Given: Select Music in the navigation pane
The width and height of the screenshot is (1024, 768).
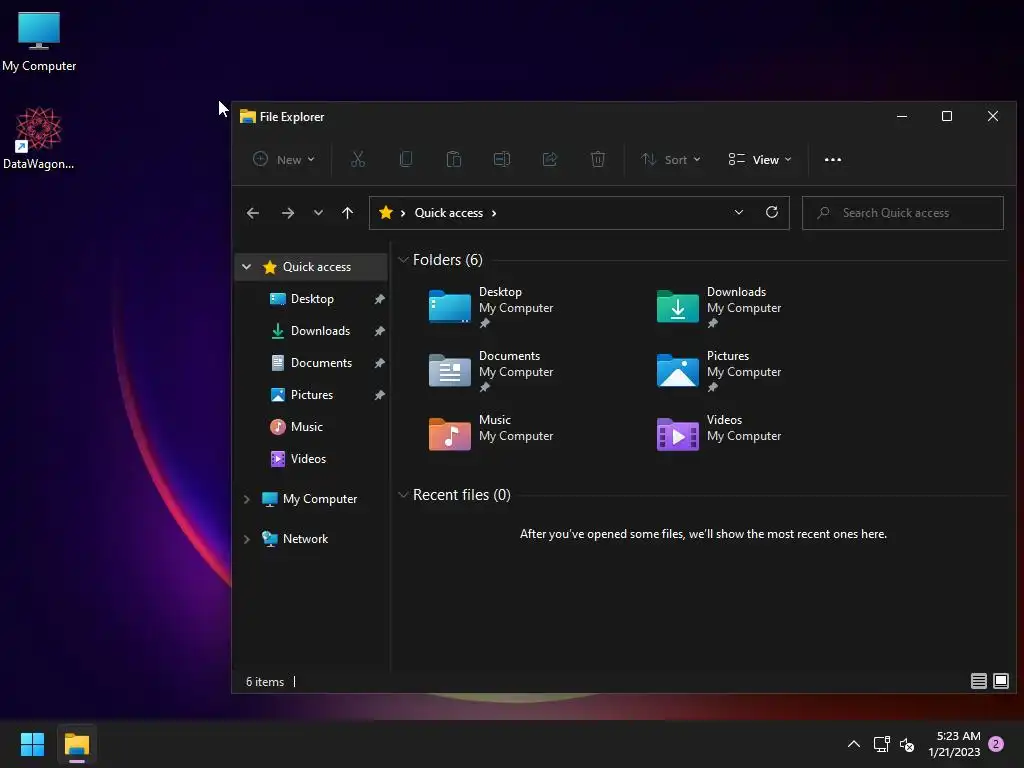Looking at the screenshot, I should click(x=306, y=427).
